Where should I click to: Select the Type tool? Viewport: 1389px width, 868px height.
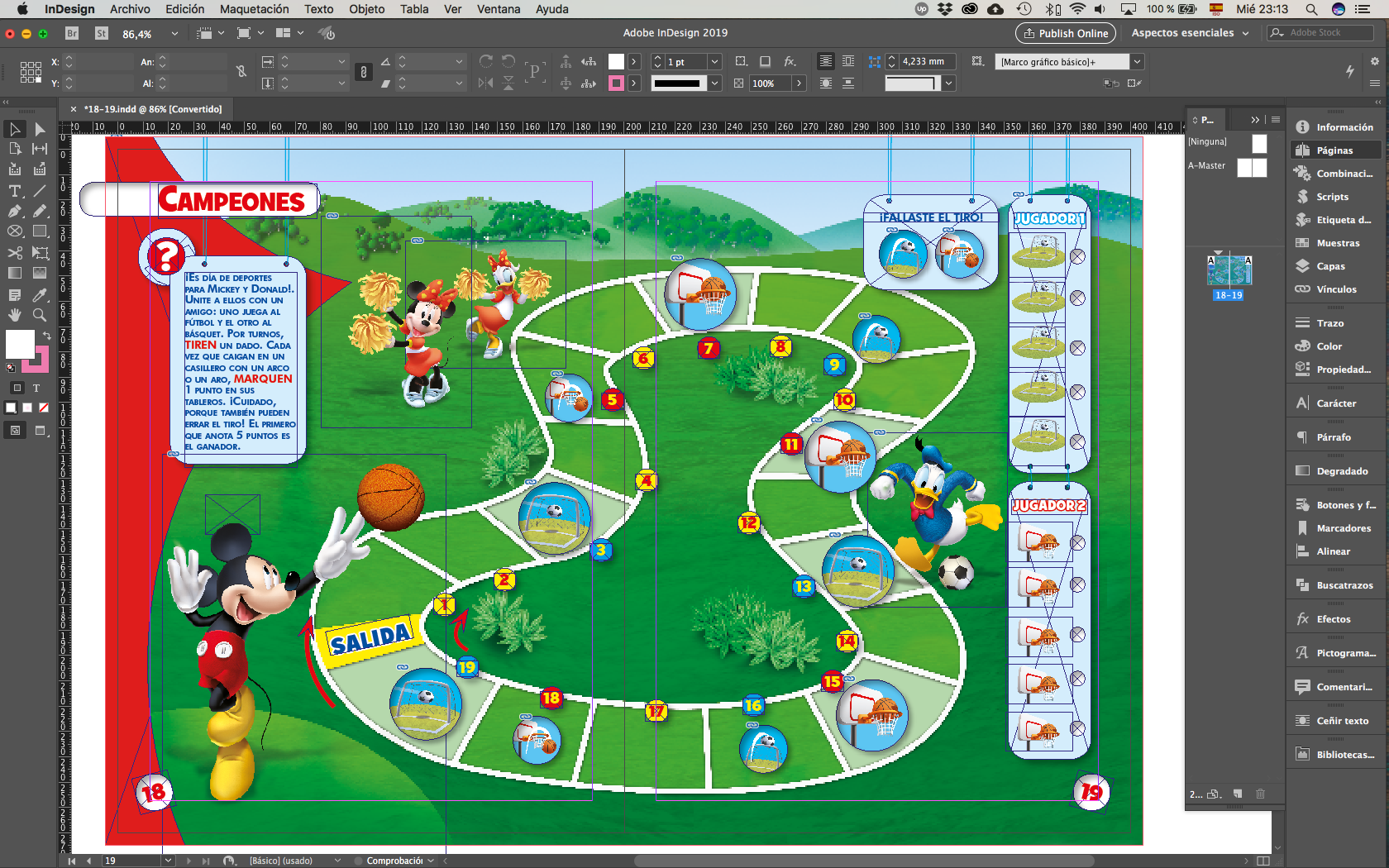[15, 190]
